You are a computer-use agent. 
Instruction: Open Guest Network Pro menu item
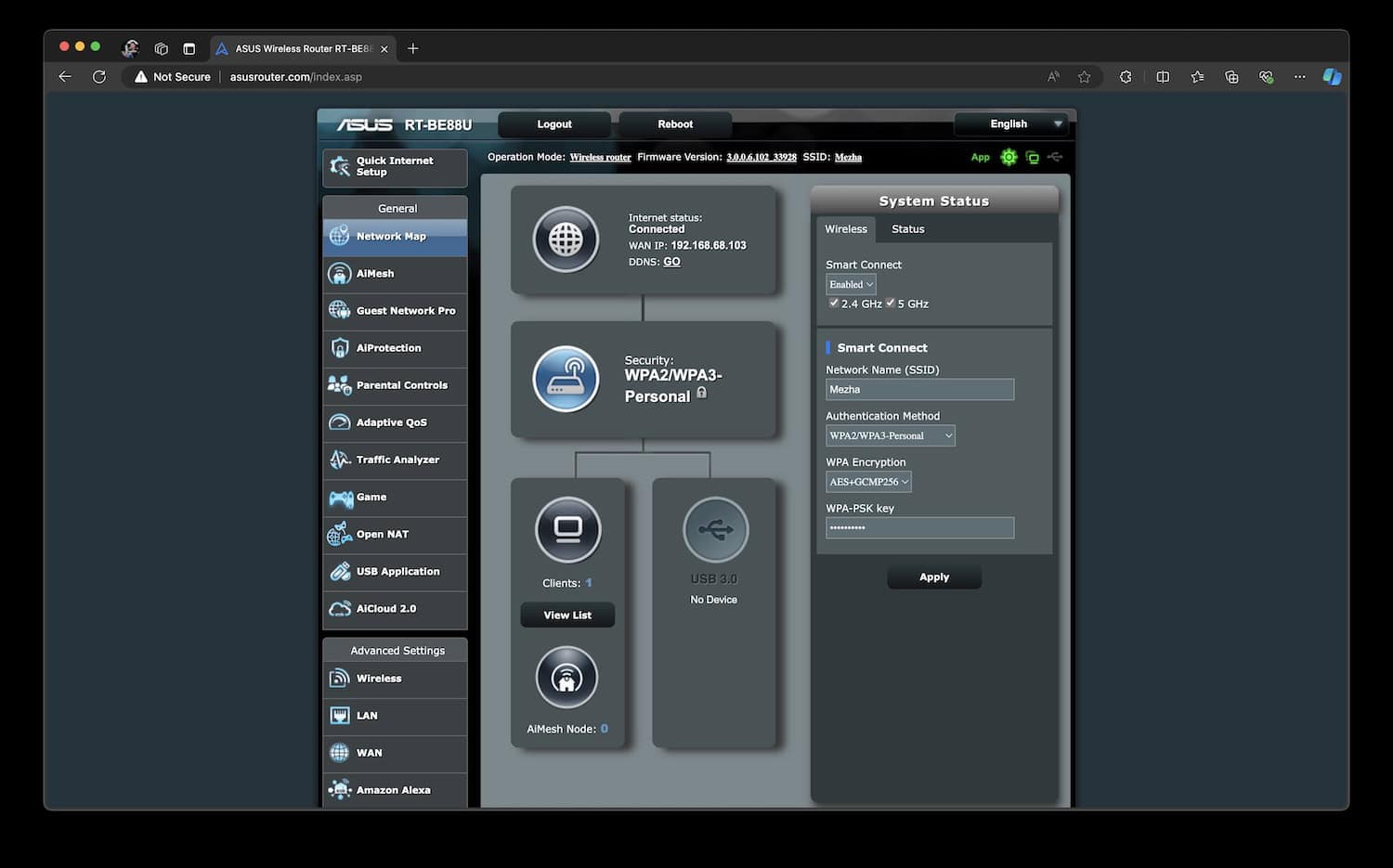(395, 311)
